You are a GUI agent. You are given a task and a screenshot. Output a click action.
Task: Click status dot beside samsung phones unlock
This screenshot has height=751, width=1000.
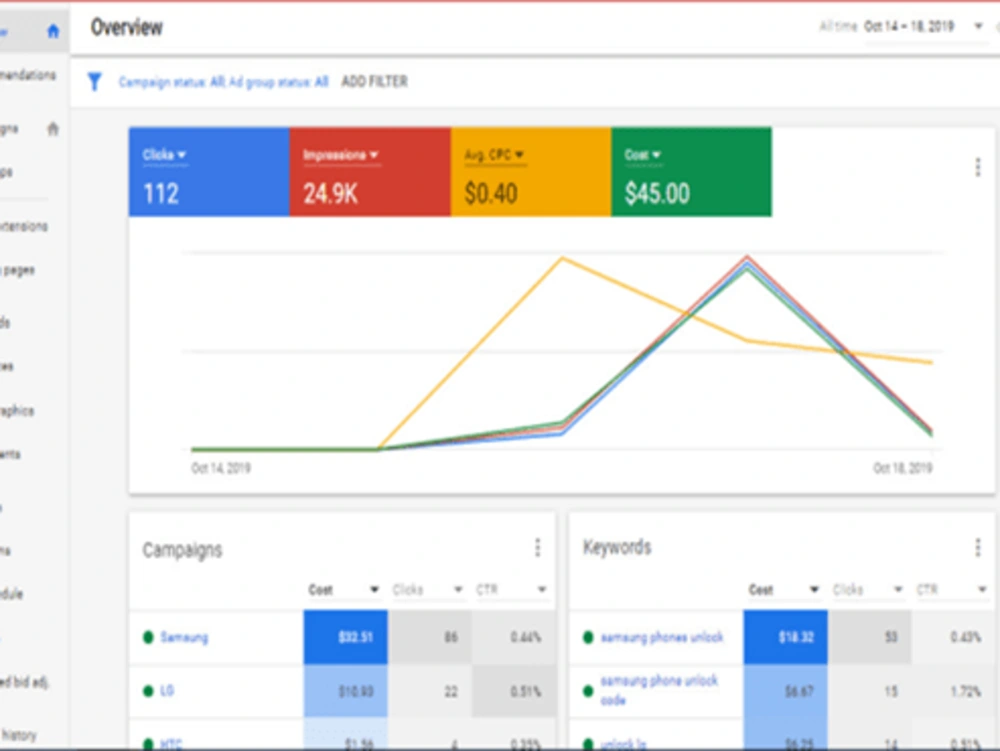coord(588,637)
